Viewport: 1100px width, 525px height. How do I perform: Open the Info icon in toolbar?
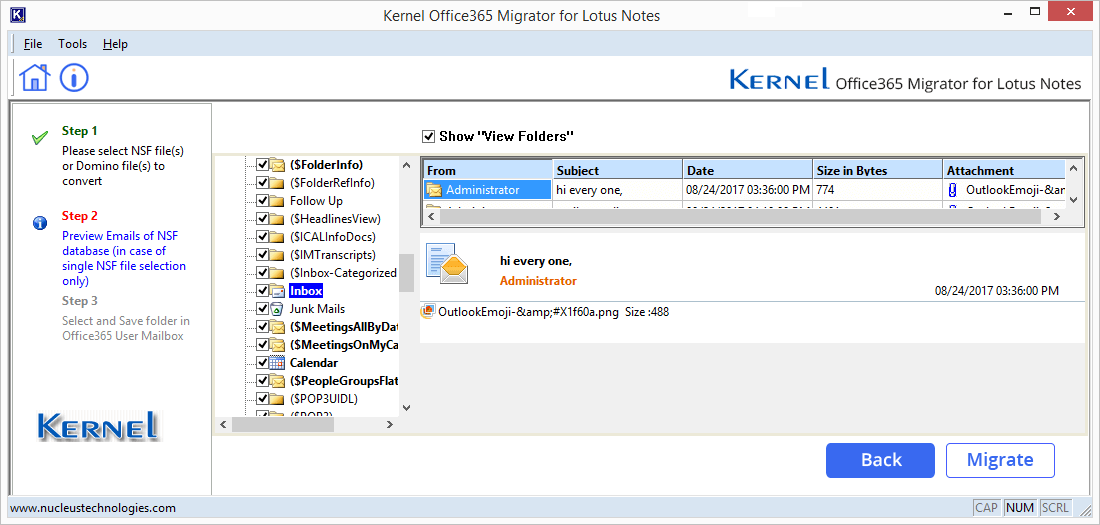pos(74,77)
